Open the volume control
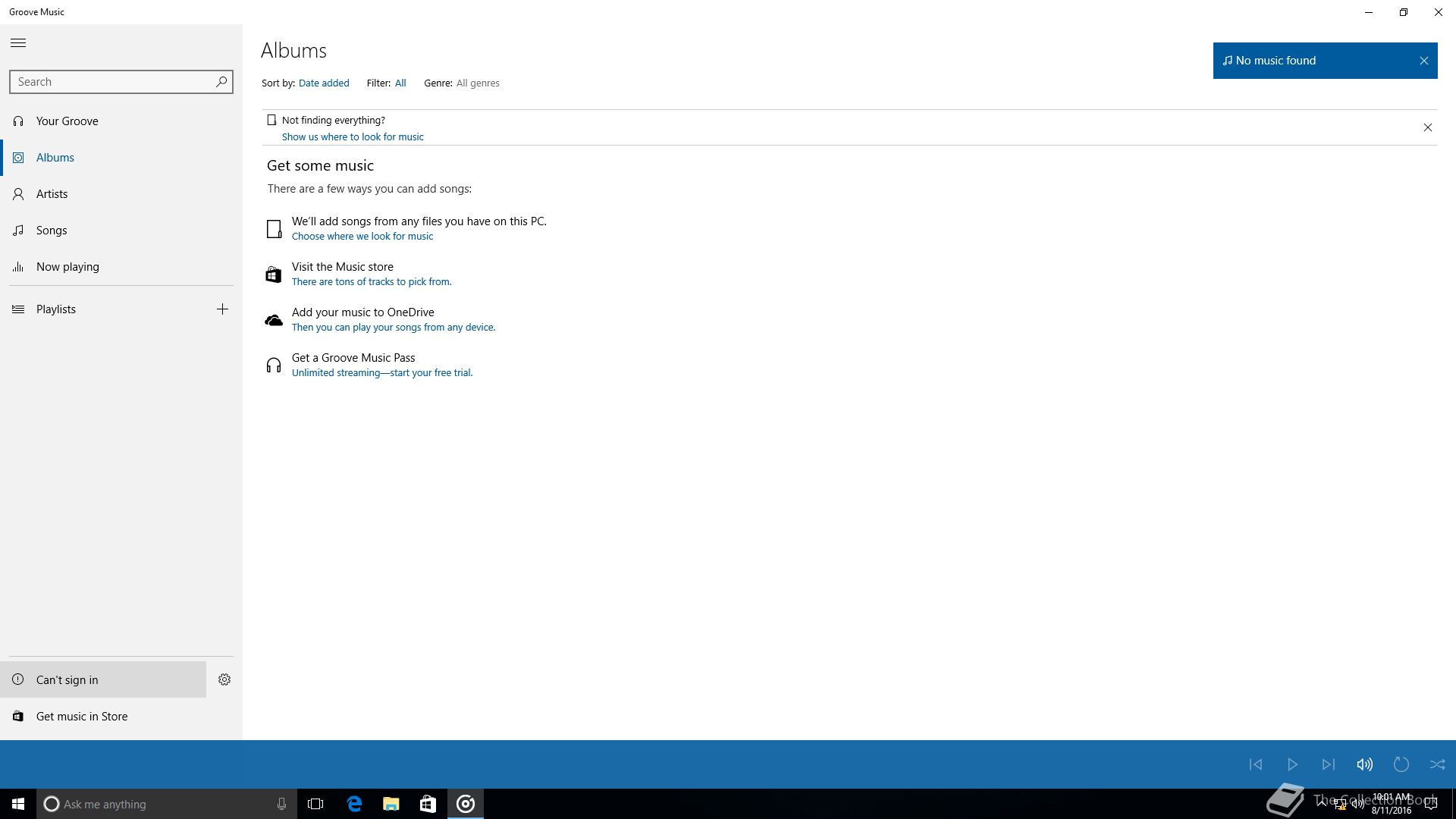 coord(1365,764)
